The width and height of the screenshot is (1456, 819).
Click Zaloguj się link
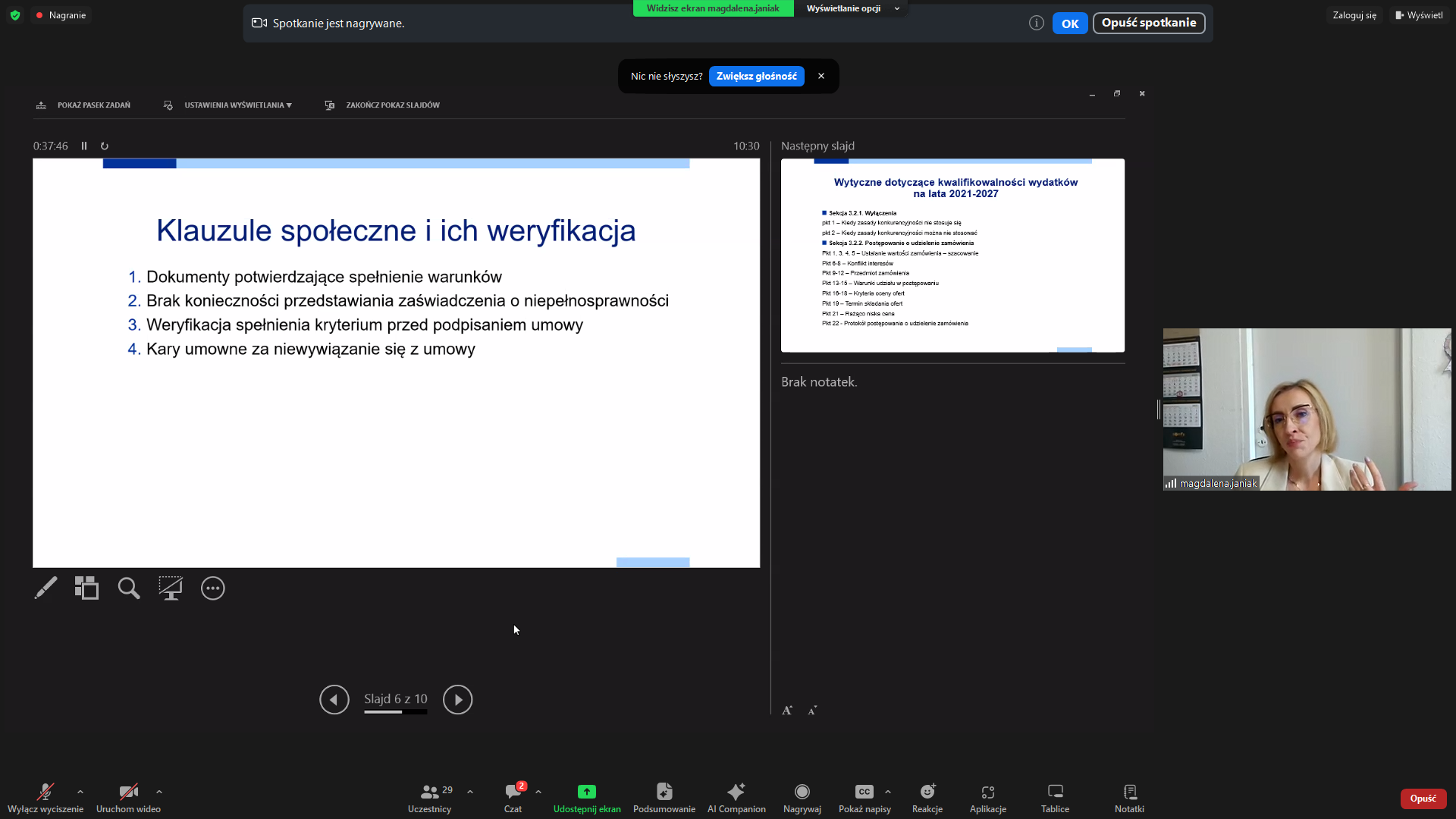(1354, 15)
